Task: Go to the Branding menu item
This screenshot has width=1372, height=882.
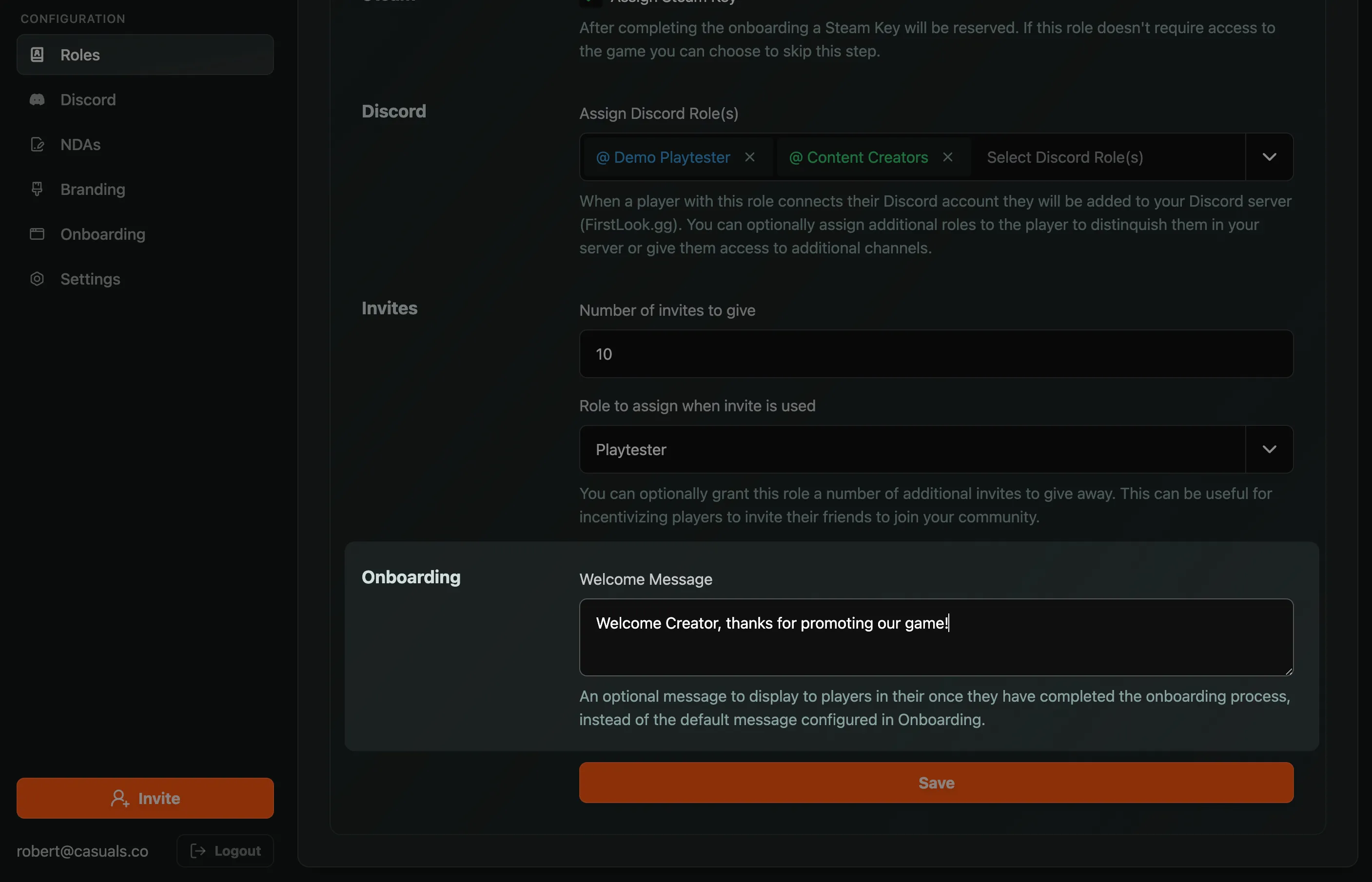Action: [x=93, y=189]
